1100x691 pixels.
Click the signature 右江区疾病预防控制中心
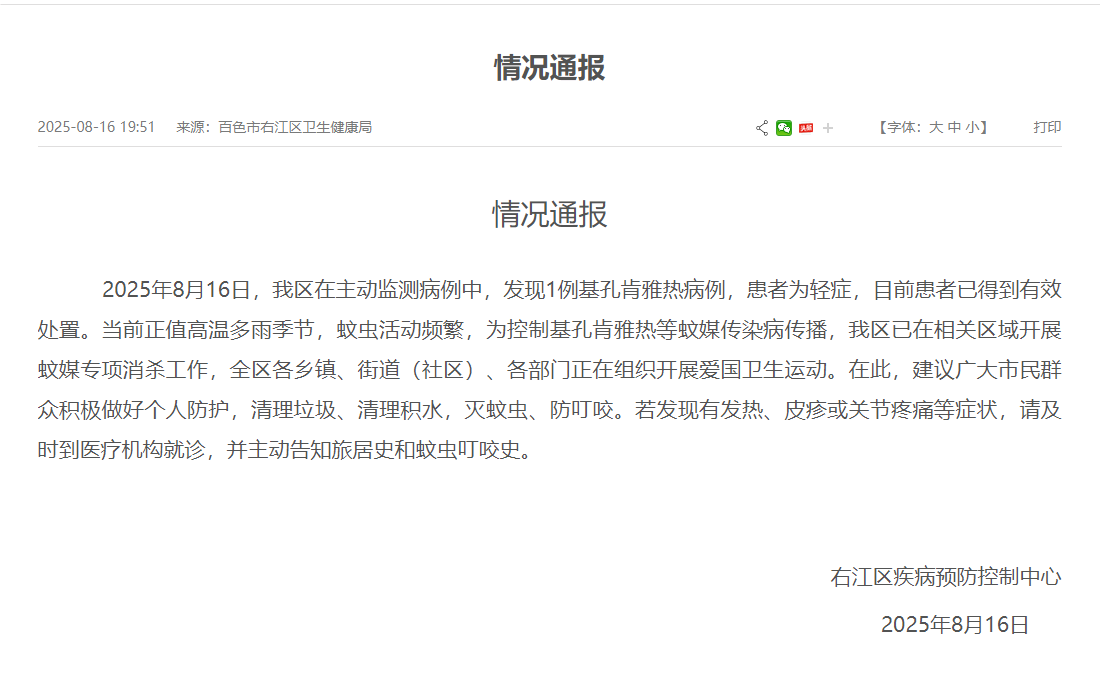(x=946, y=577)
